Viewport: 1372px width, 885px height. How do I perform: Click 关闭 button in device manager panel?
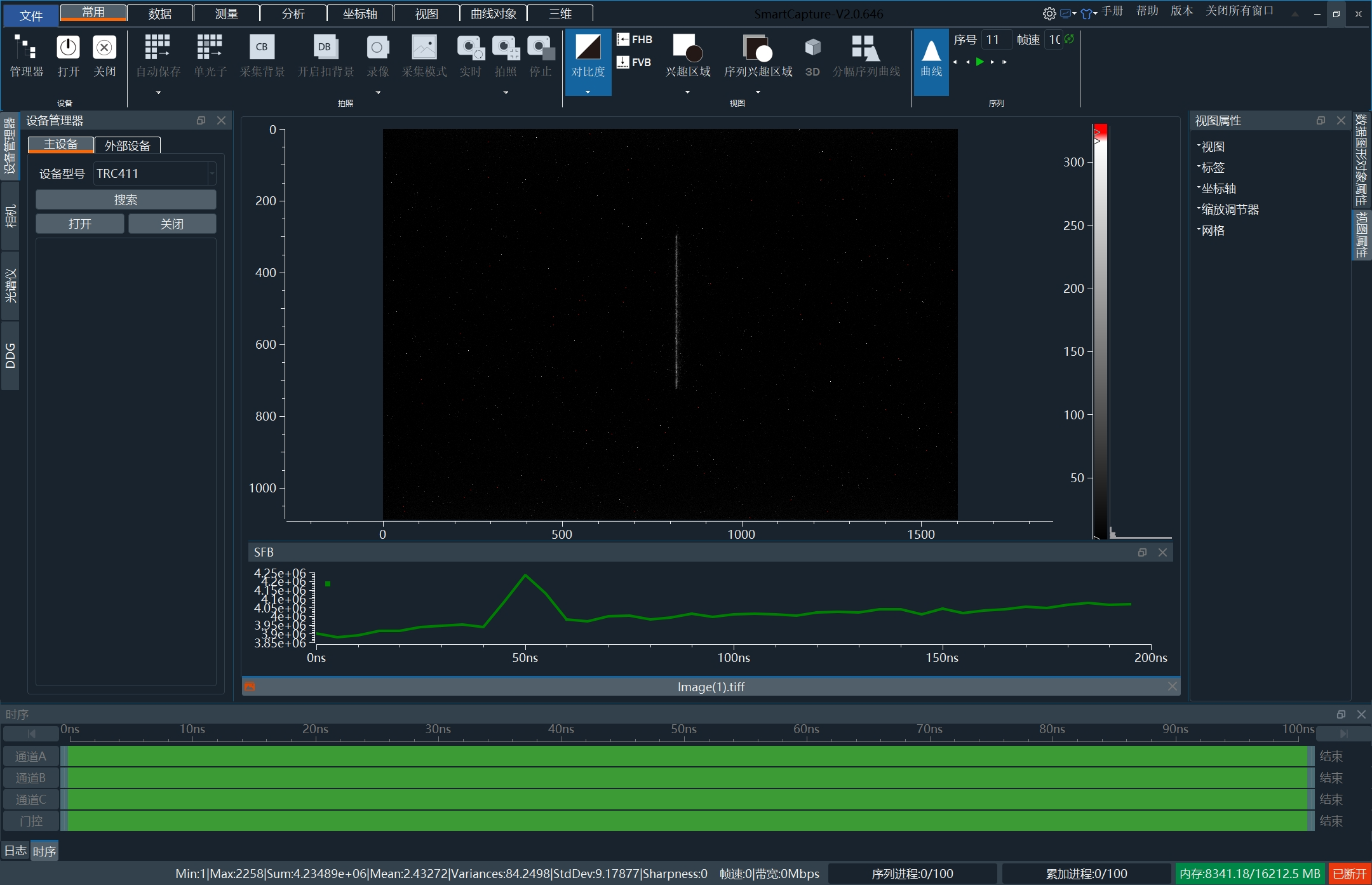click(172, 224)
